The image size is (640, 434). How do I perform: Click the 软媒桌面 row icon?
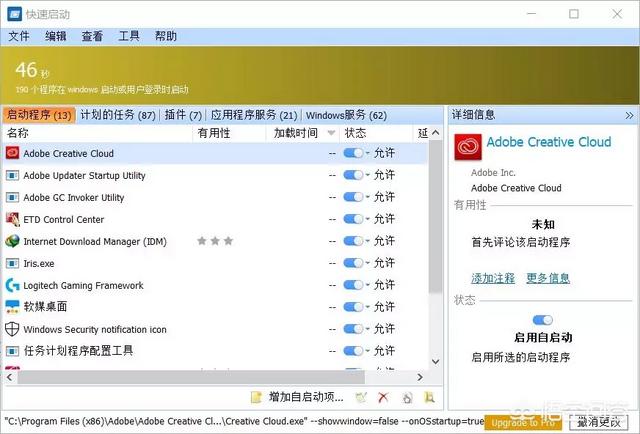[12, 307]
